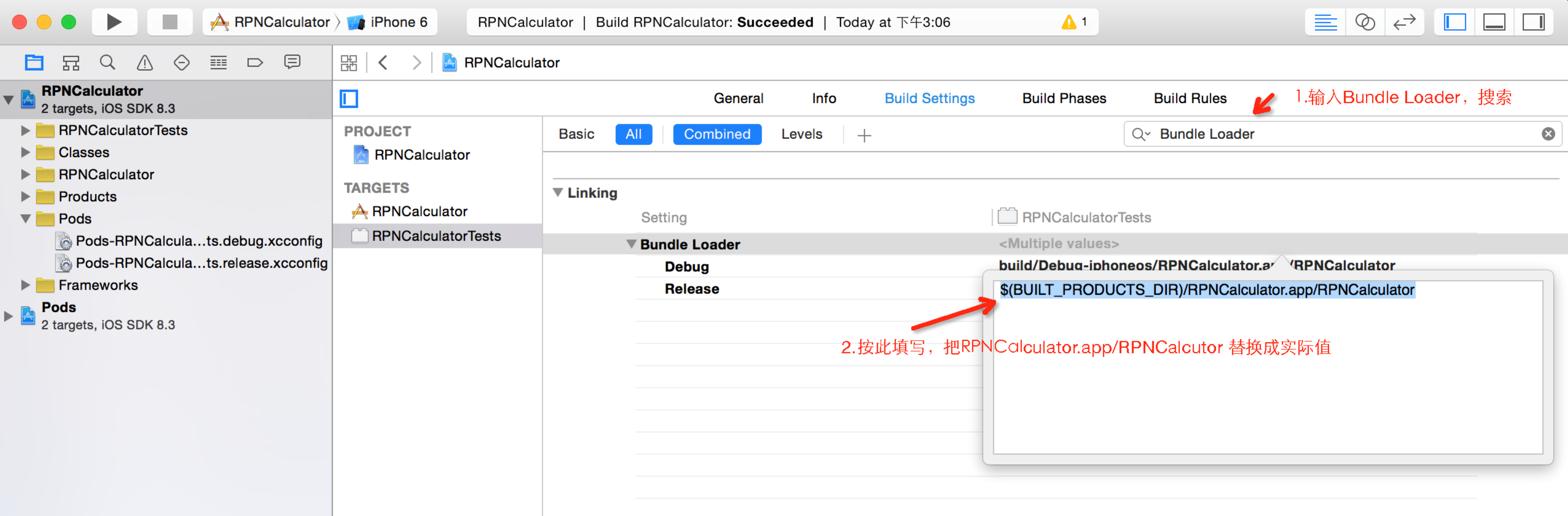The height and width of the screenshot is (516, 1568).
Task: Collapse the Linking section
Action: pyautogui.click(x=558, y=192)
